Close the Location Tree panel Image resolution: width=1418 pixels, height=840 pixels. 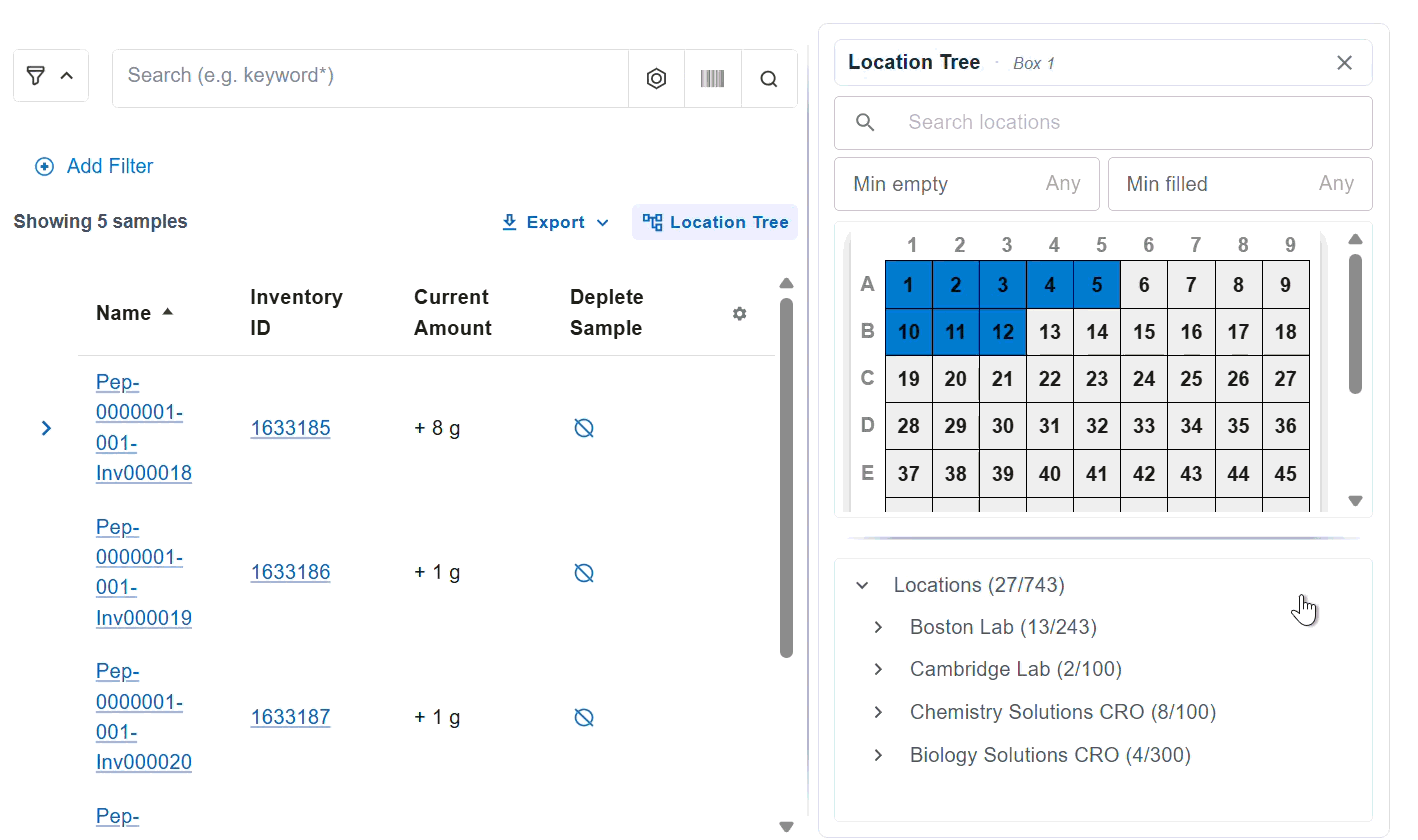coord(1344,63)
